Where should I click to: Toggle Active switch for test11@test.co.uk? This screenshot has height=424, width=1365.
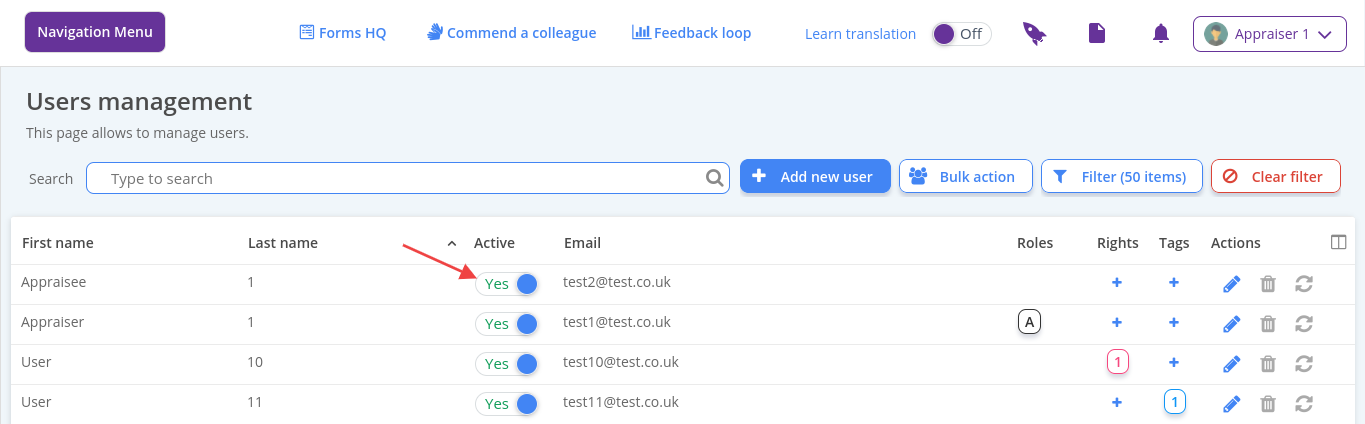click(x=507, y=404)
